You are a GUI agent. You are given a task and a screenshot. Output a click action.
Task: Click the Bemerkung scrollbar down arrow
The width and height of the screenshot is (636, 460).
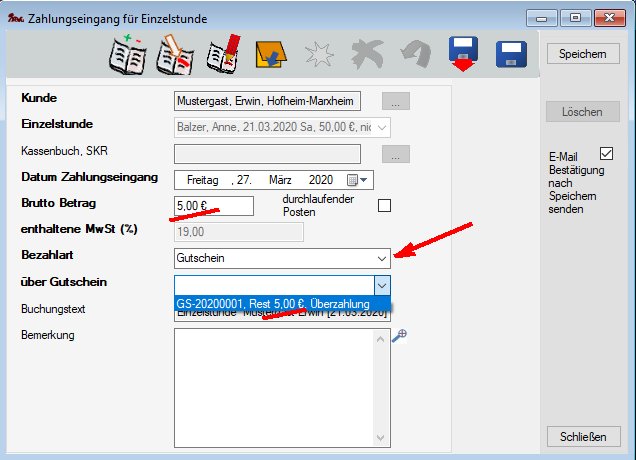[381, 438]
